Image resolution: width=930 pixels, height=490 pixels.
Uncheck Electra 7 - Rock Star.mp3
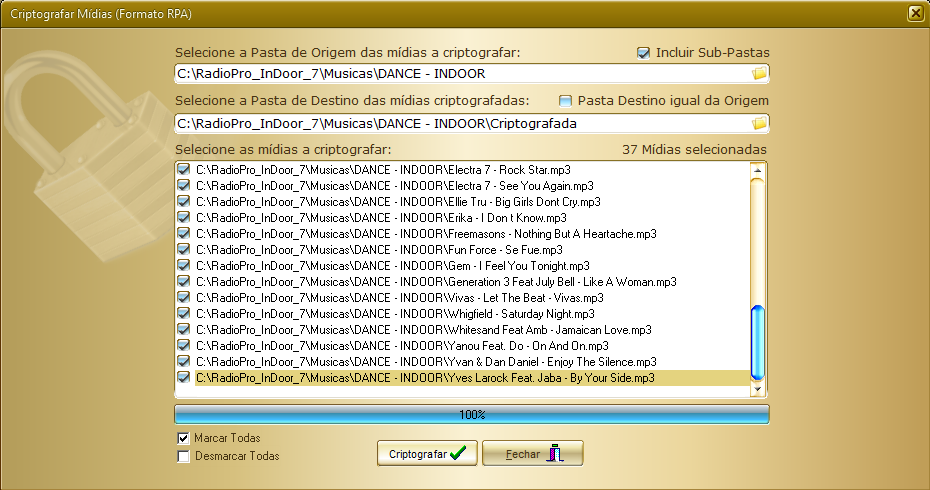pyautogui.click(x=184, y=170)
